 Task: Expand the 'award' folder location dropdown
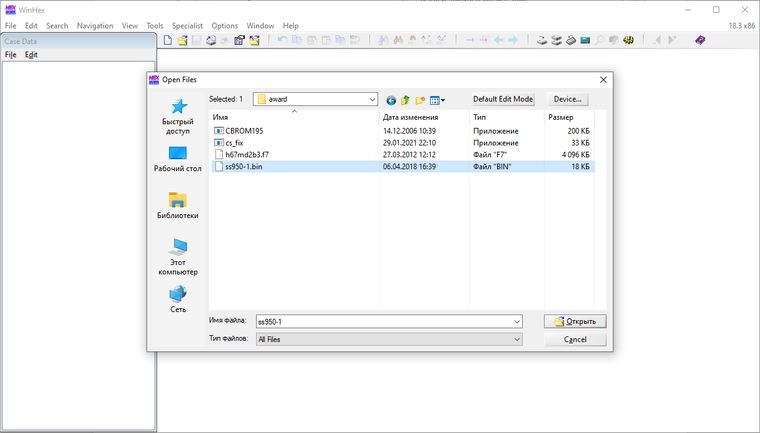coord(372,99)
